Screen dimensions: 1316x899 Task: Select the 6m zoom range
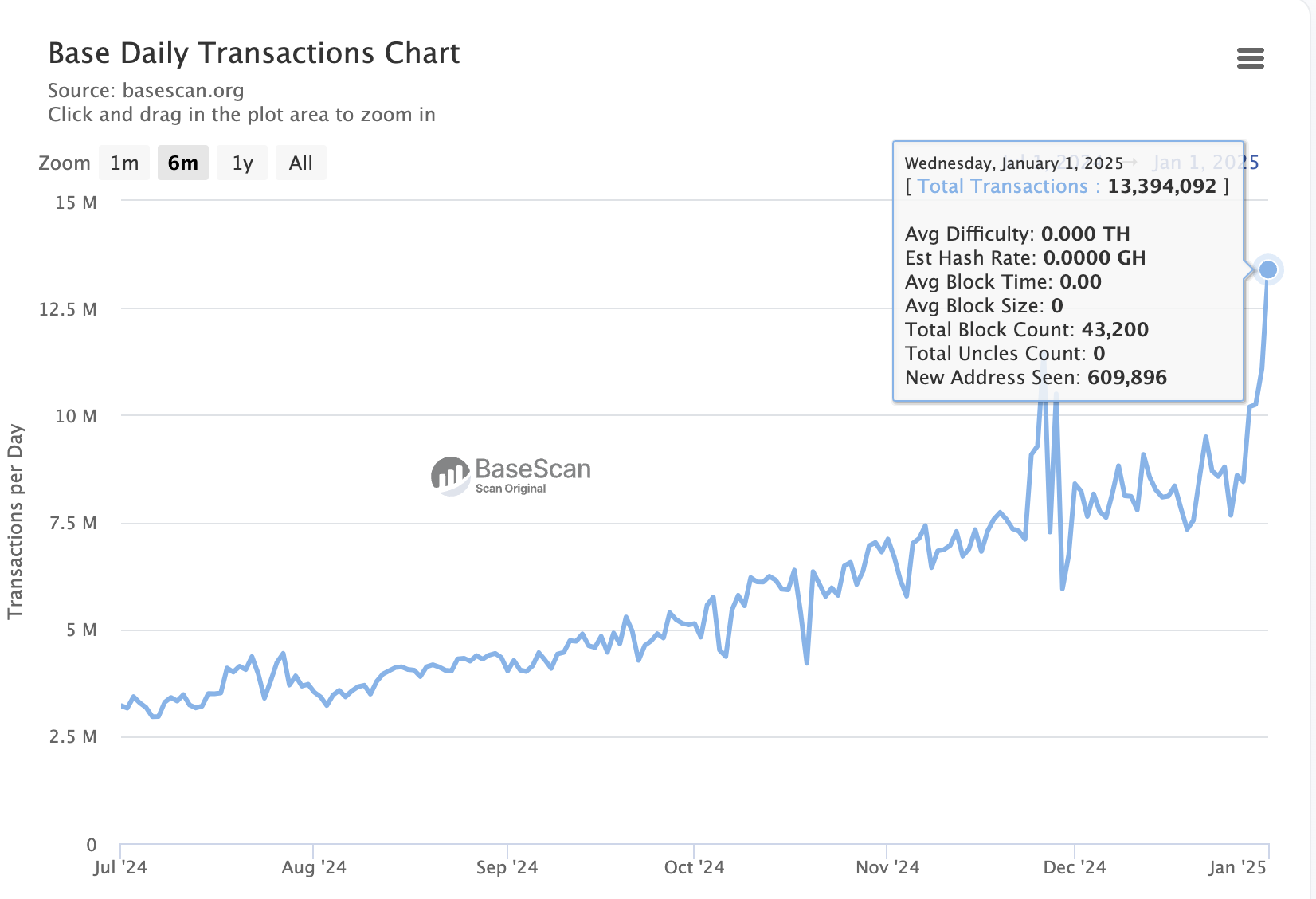[x=183, y=163]
